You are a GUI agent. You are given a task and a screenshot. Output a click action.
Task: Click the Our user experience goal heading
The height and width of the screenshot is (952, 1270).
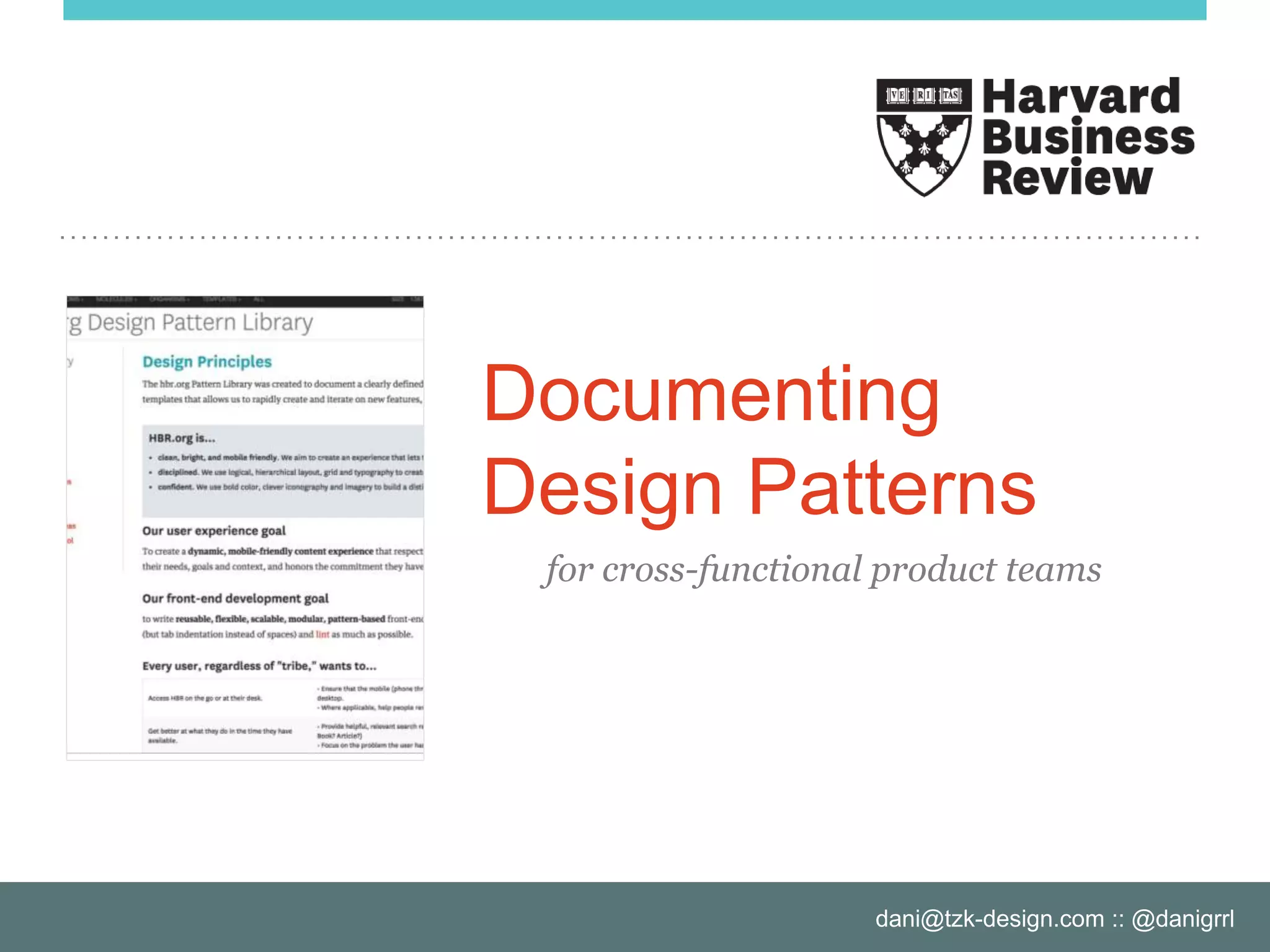click(214, 531)
